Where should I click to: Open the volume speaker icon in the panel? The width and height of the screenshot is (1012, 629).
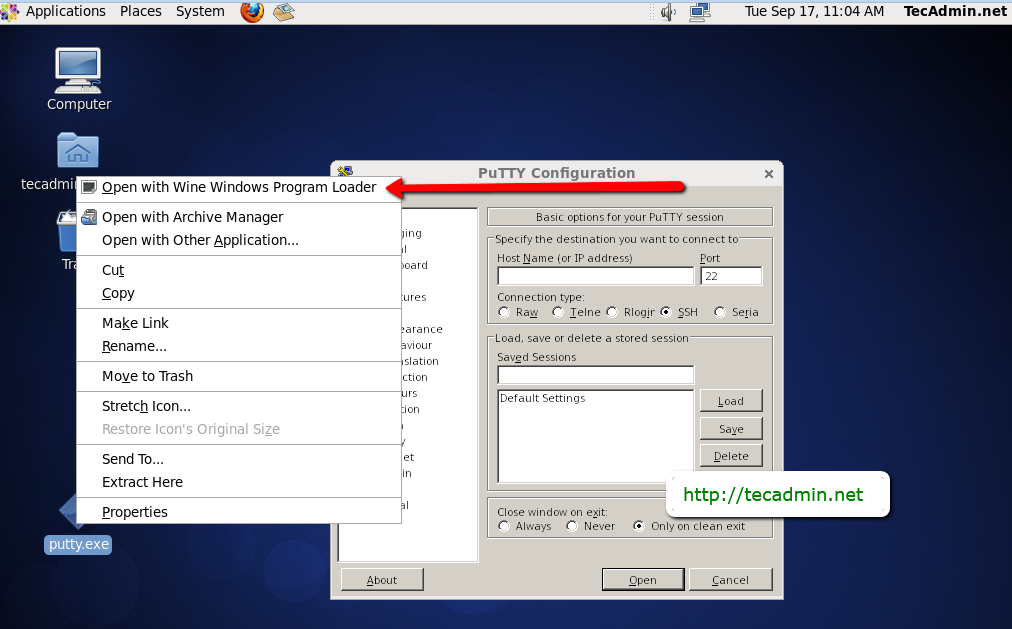(668, 12)
